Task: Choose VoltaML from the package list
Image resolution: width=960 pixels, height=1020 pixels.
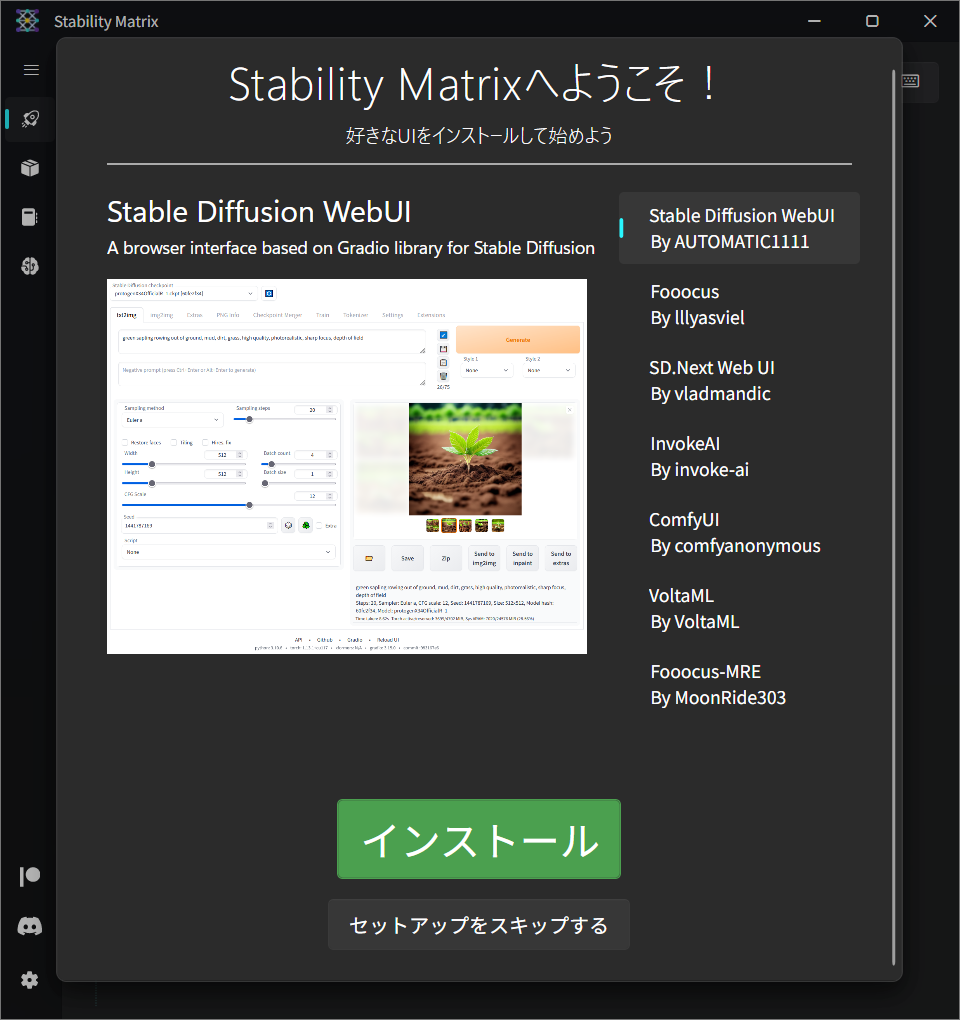Action: pyautogui.click(x=739, y=608)
